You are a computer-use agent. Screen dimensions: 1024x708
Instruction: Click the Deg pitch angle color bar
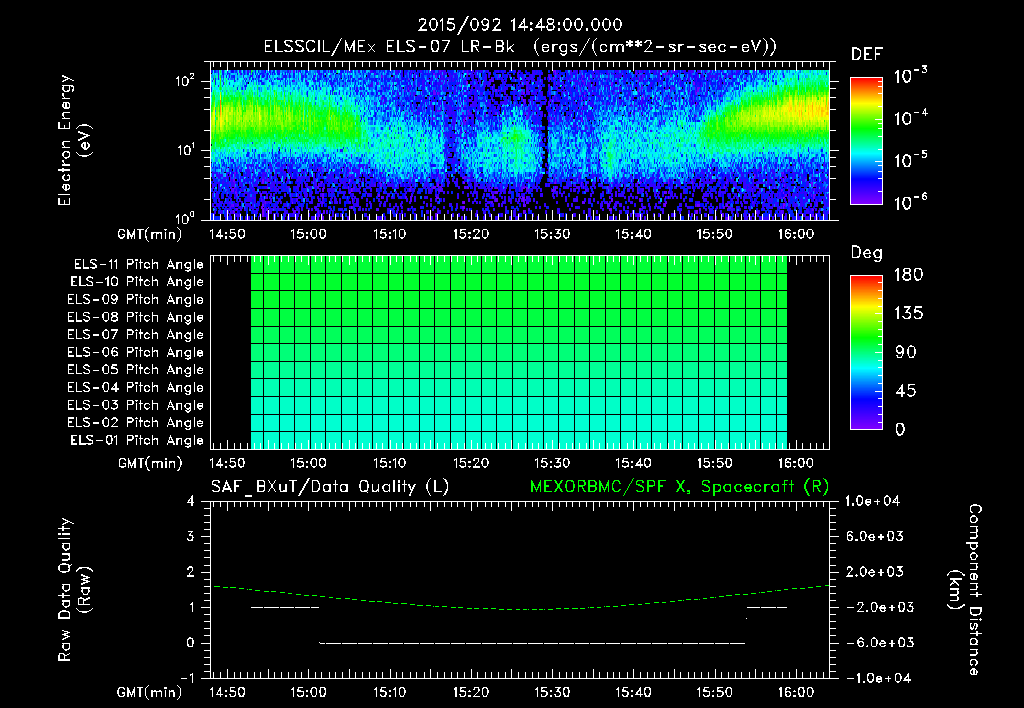pos(866,352)
